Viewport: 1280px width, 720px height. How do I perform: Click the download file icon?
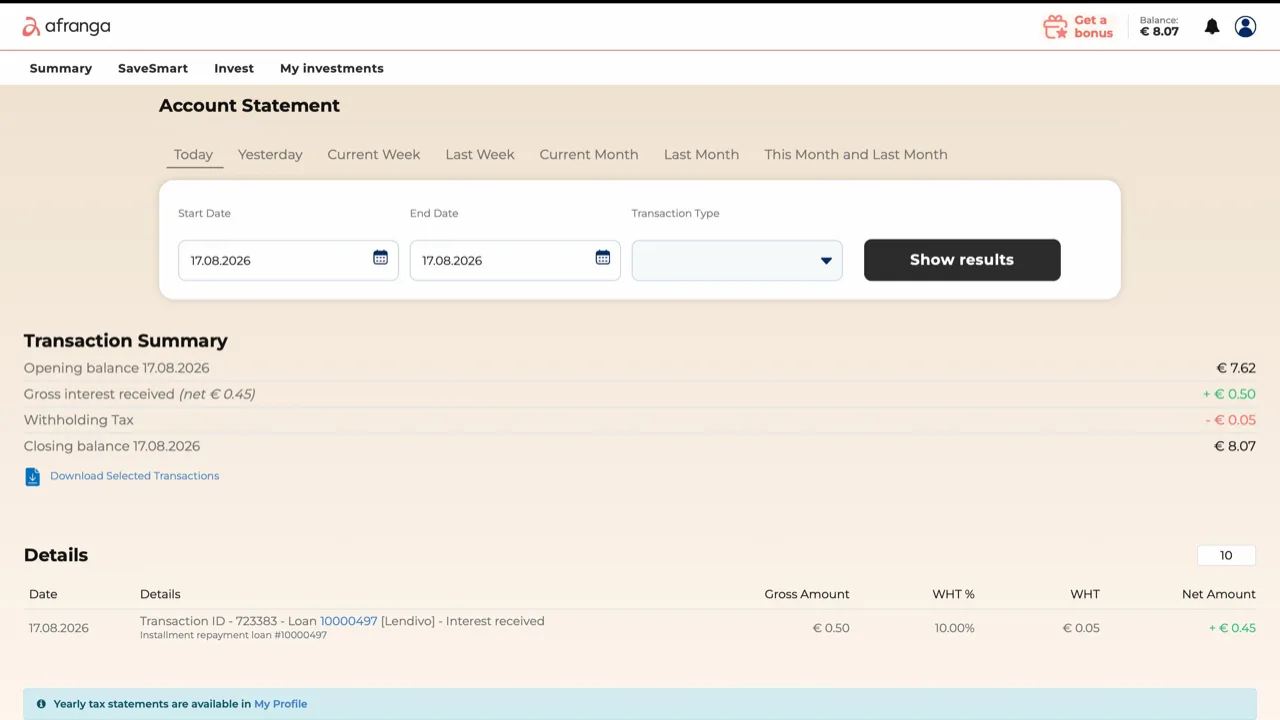[x=32, y=477]
